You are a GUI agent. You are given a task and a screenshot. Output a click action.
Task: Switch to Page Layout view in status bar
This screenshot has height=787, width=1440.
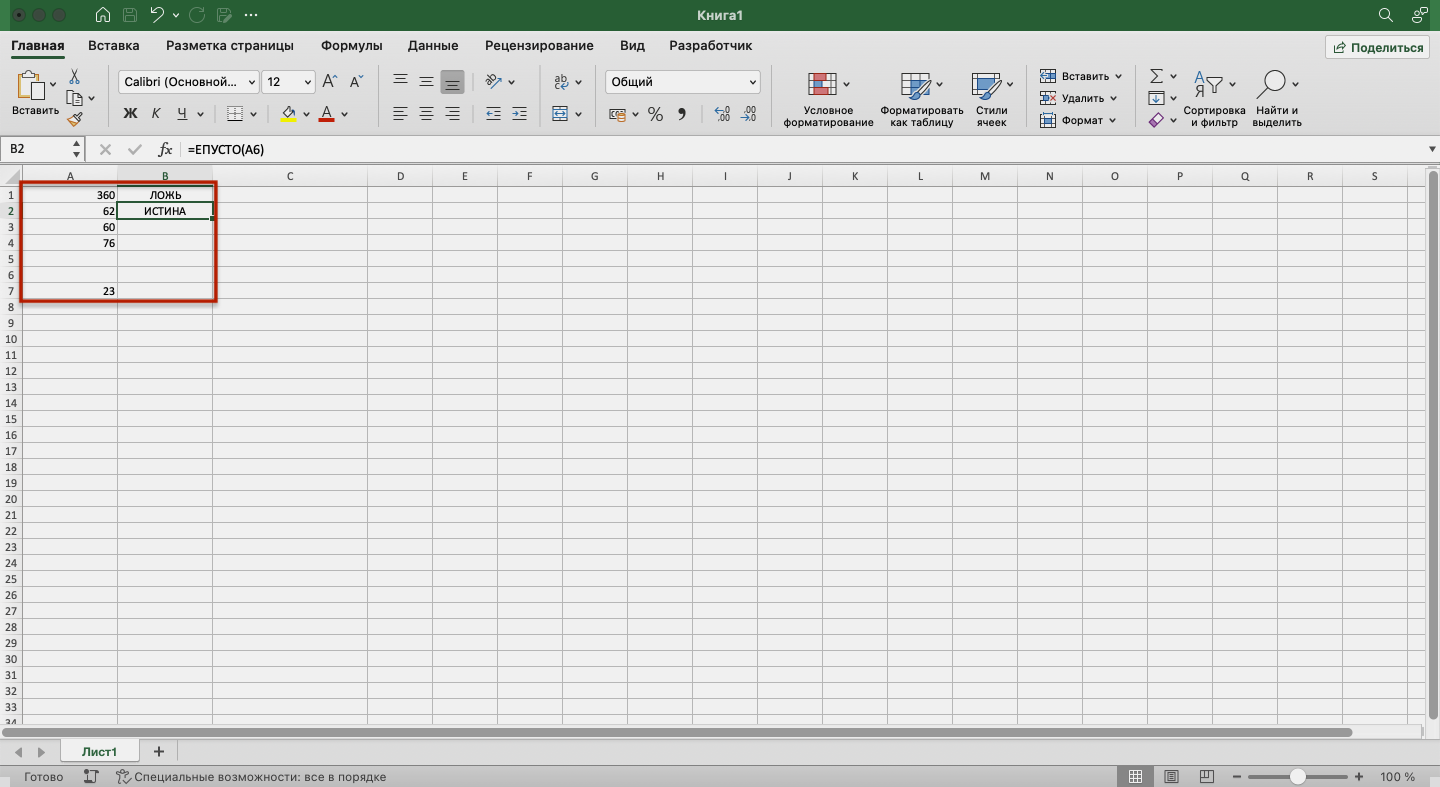click(1172, 777)
